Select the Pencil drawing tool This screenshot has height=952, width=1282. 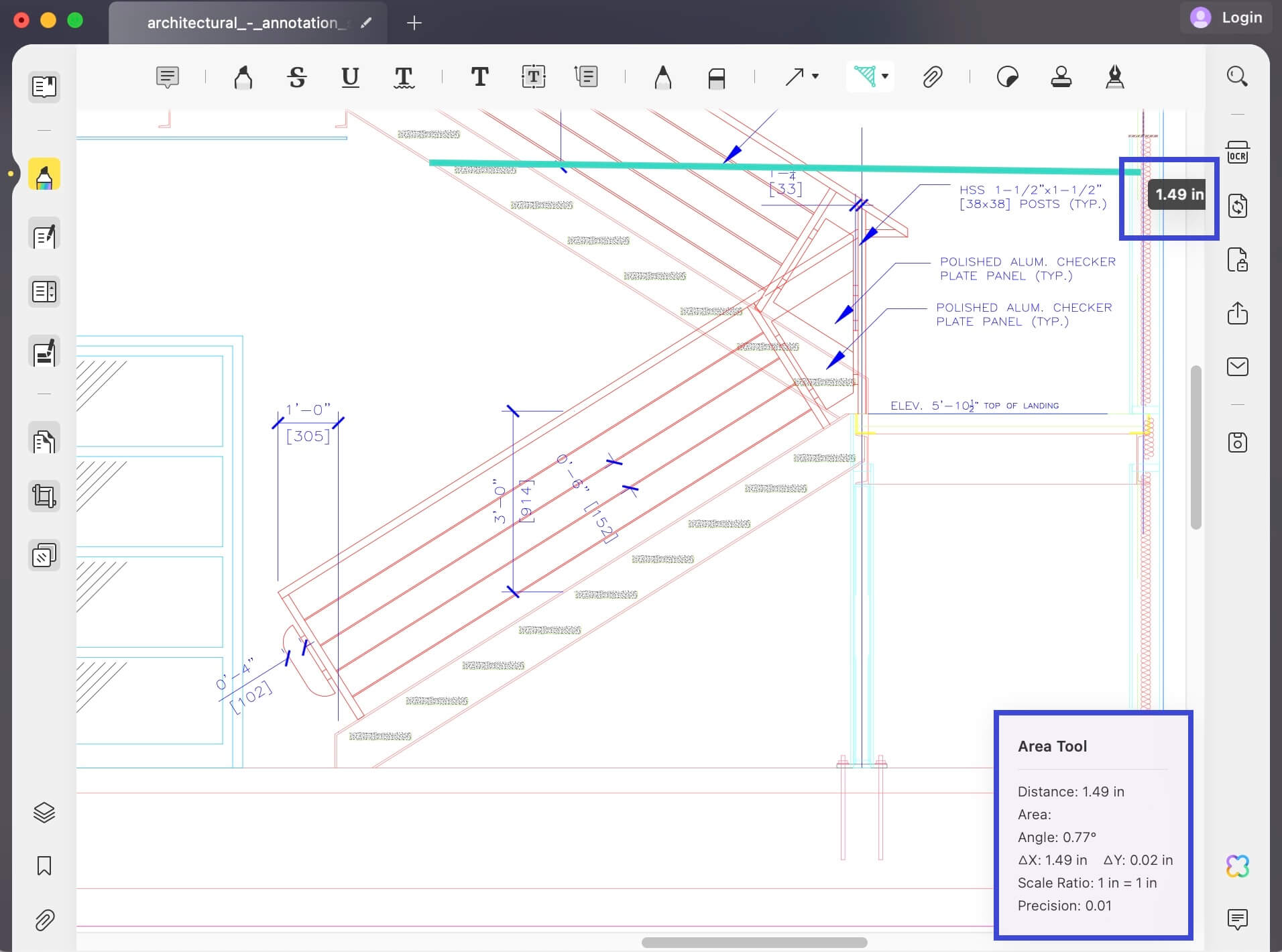point(662,76)
